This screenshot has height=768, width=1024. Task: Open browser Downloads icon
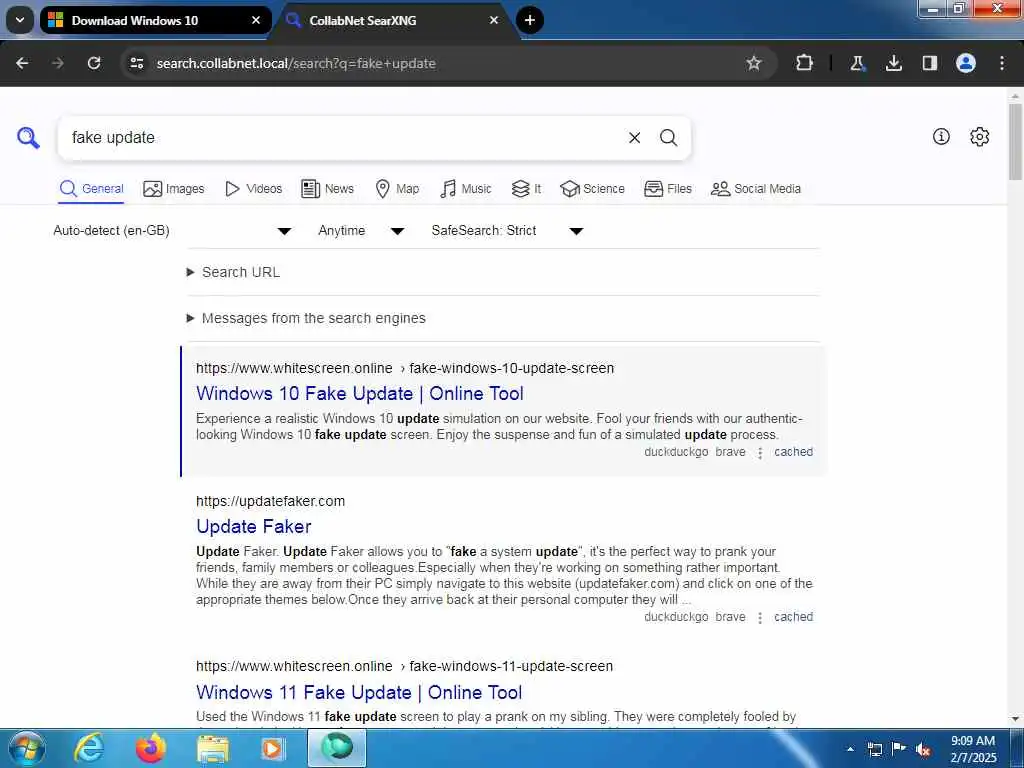pyautogui.click(x=894, y=63)
